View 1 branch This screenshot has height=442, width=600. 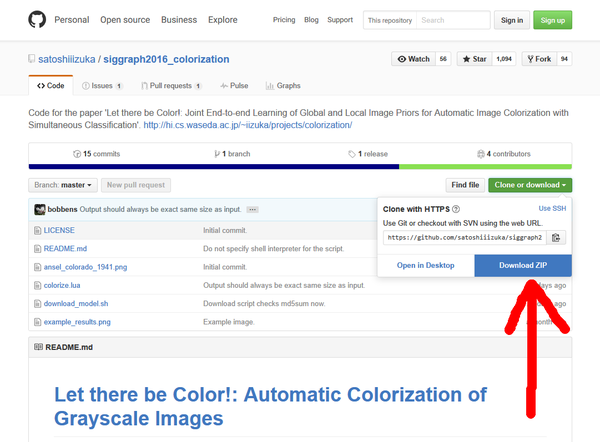pos(232,154)
